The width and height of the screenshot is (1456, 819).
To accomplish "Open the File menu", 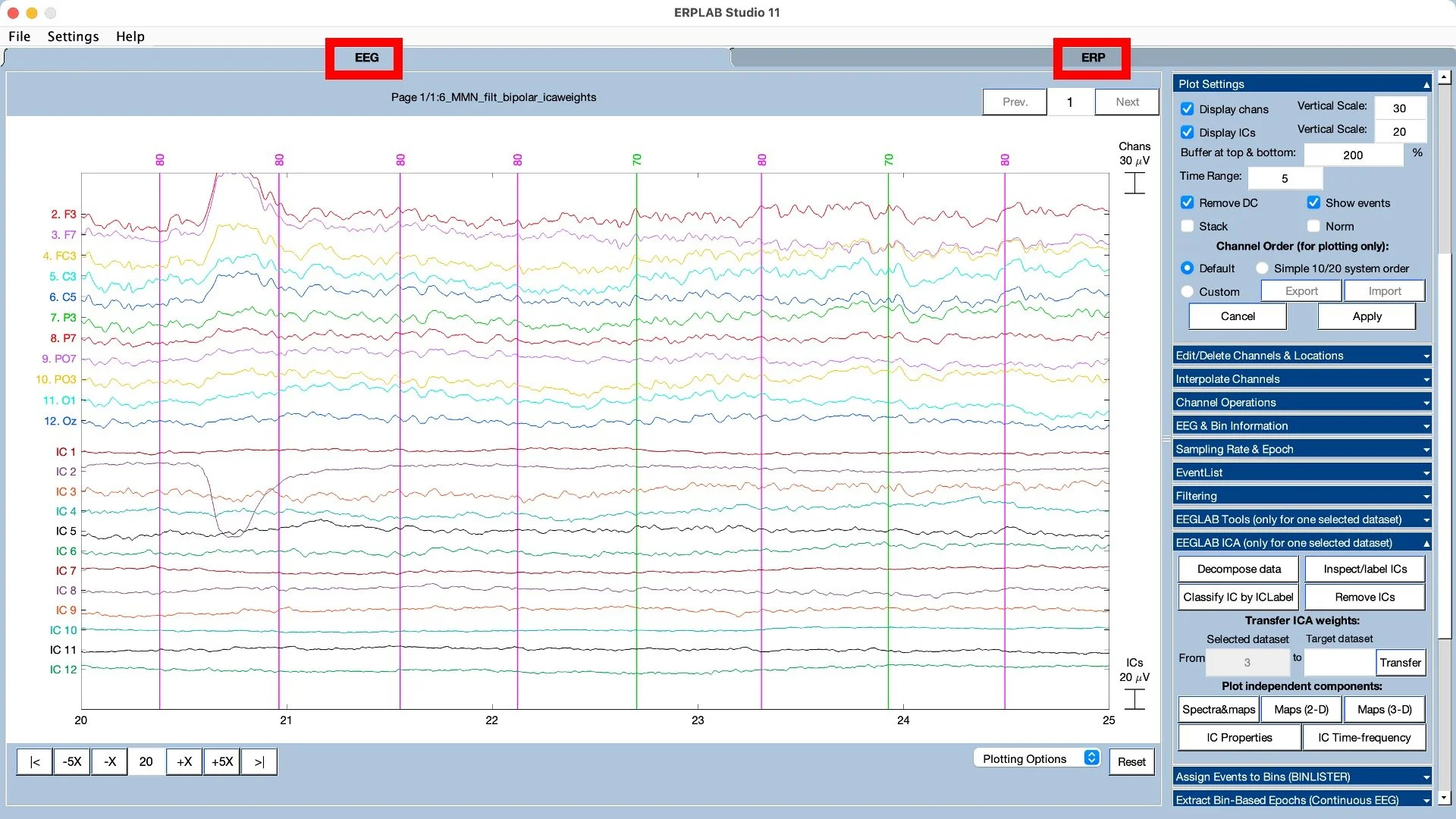I will 19,36.
